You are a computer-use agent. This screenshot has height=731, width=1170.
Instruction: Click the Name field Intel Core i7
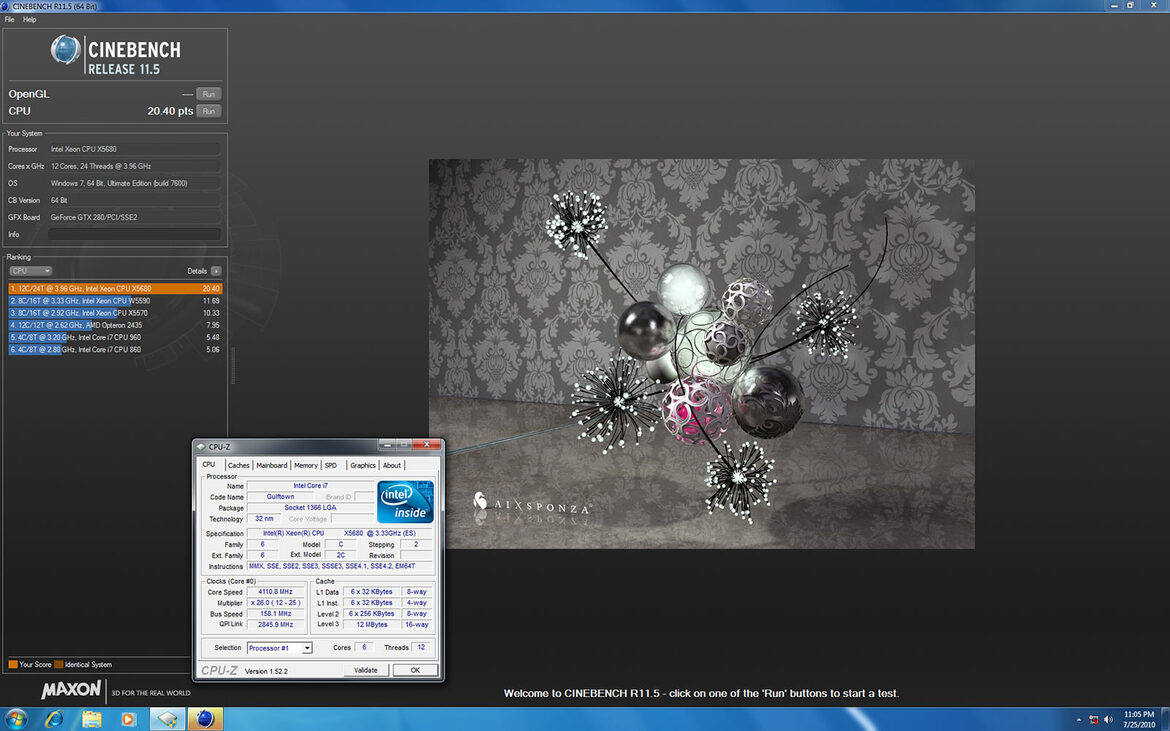310,486
